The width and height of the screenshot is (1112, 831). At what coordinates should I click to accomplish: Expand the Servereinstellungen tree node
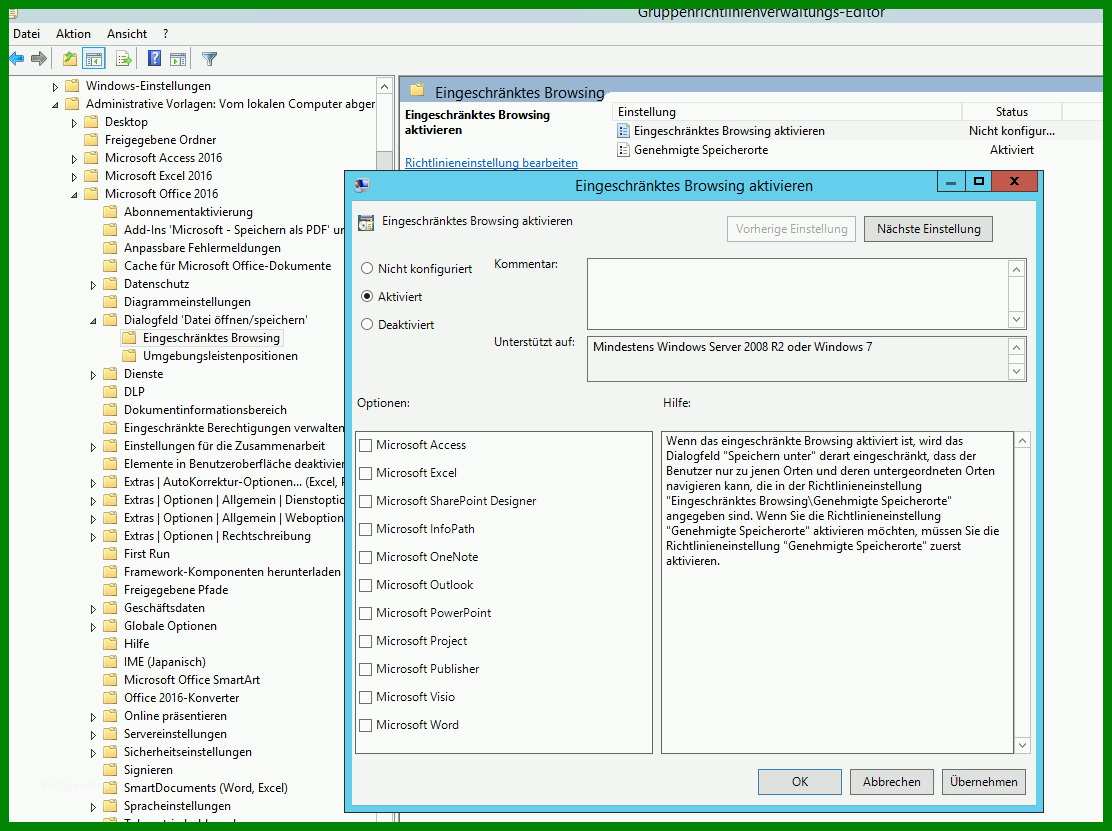click(93, 735)
